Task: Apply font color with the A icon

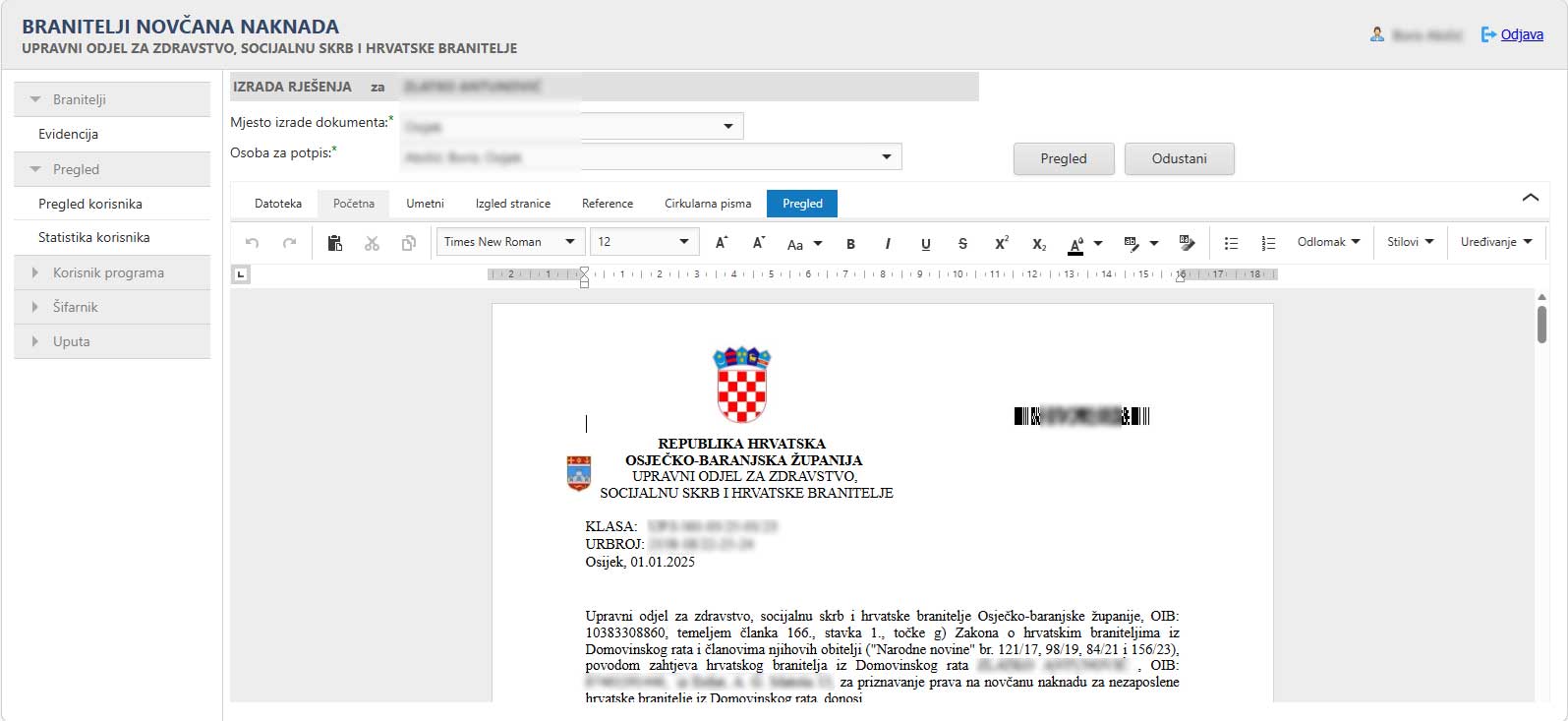Action: tap(1075, 244)
